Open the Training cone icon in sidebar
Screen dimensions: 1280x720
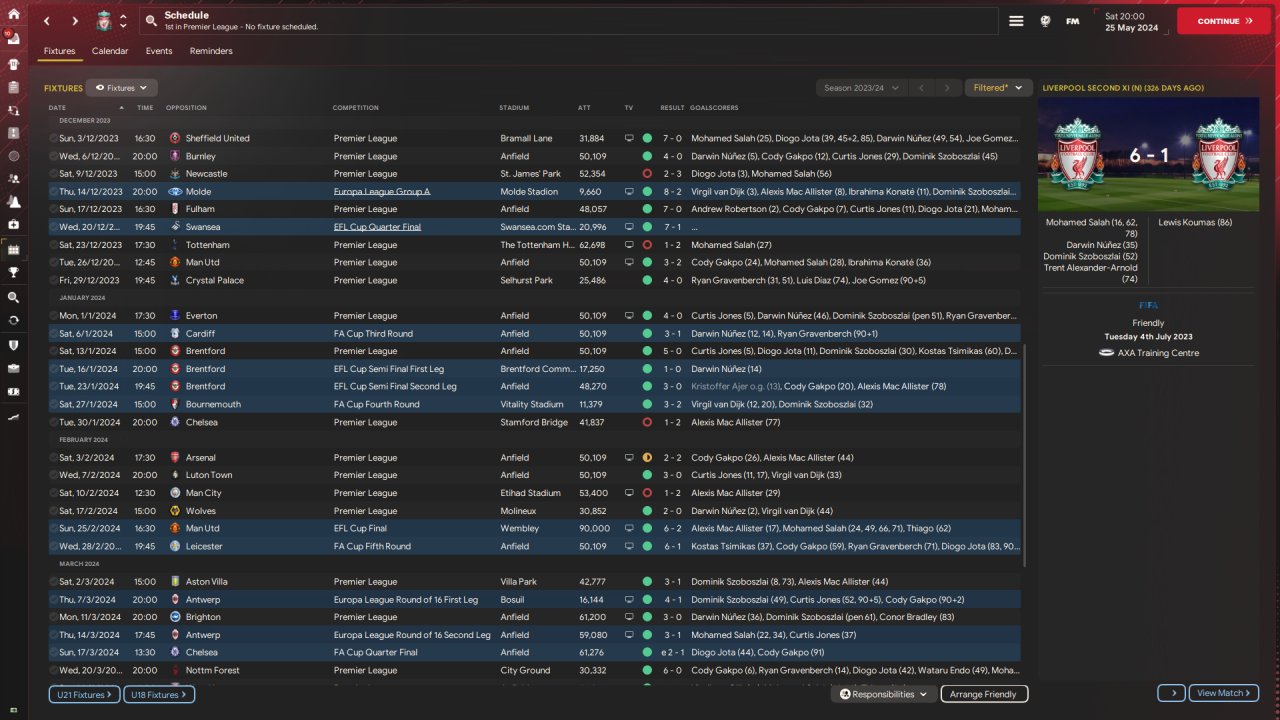14,201
